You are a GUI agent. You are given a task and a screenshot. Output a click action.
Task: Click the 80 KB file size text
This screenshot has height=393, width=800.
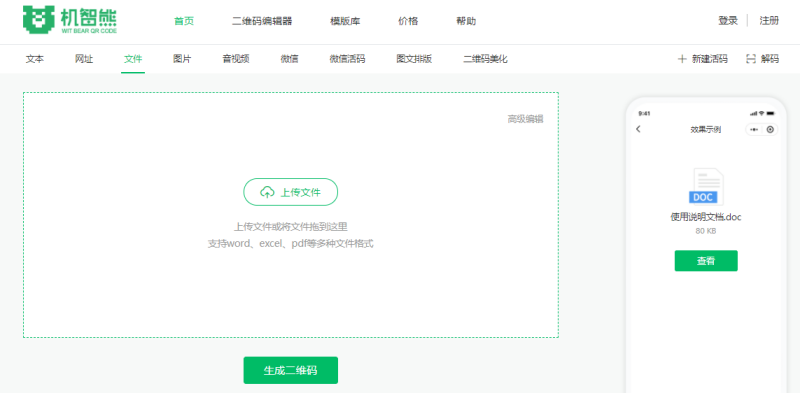(x=706, y=231)
